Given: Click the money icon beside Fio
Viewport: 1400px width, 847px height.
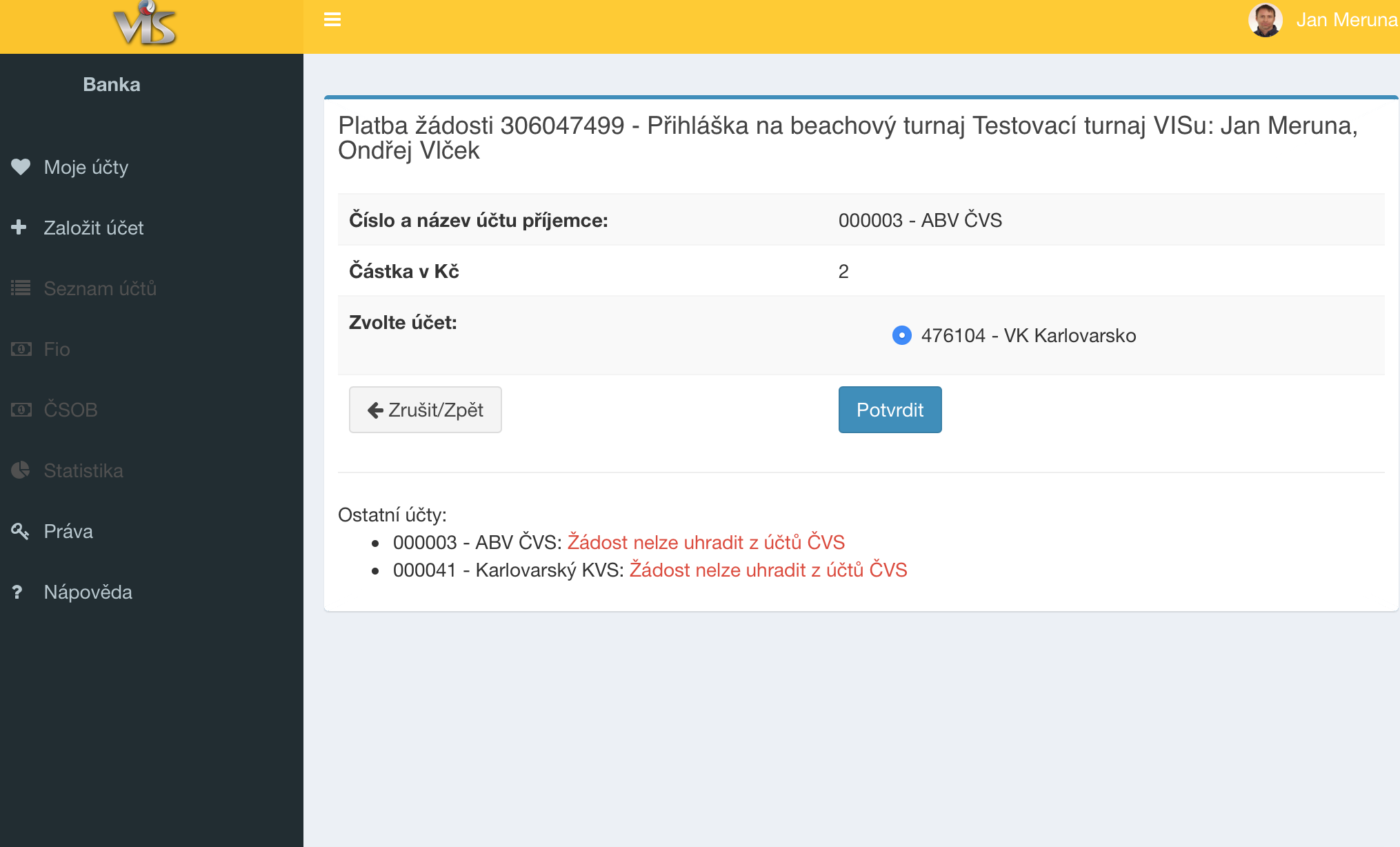Looking at the screenshot, I should tap(21, 349).
